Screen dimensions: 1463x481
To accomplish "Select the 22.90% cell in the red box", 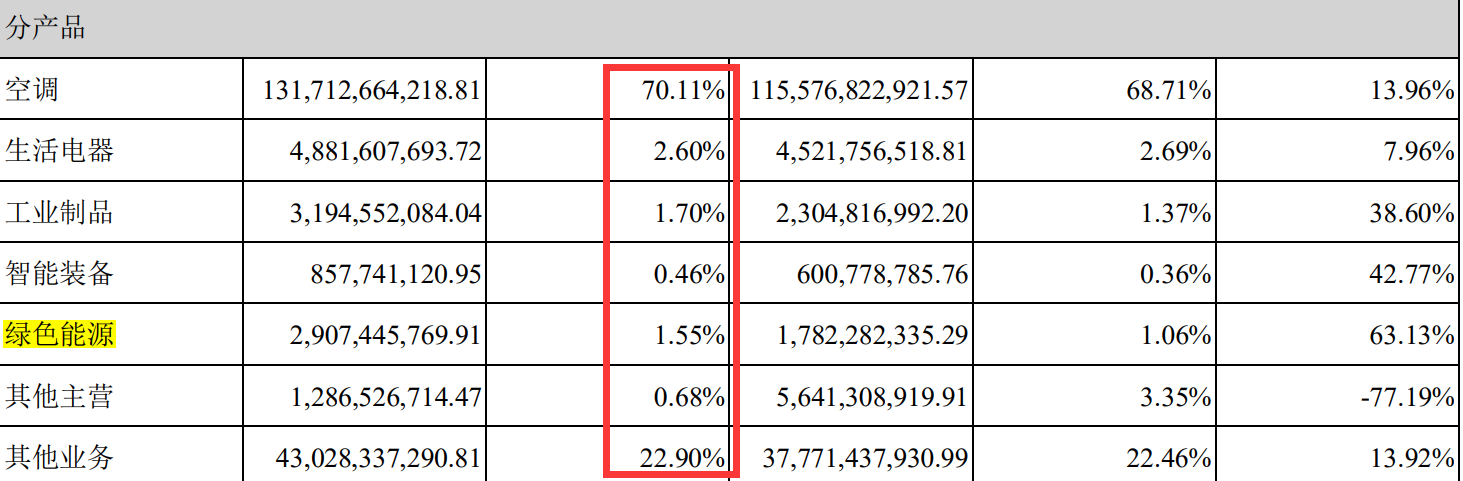I will pos(682,459).
